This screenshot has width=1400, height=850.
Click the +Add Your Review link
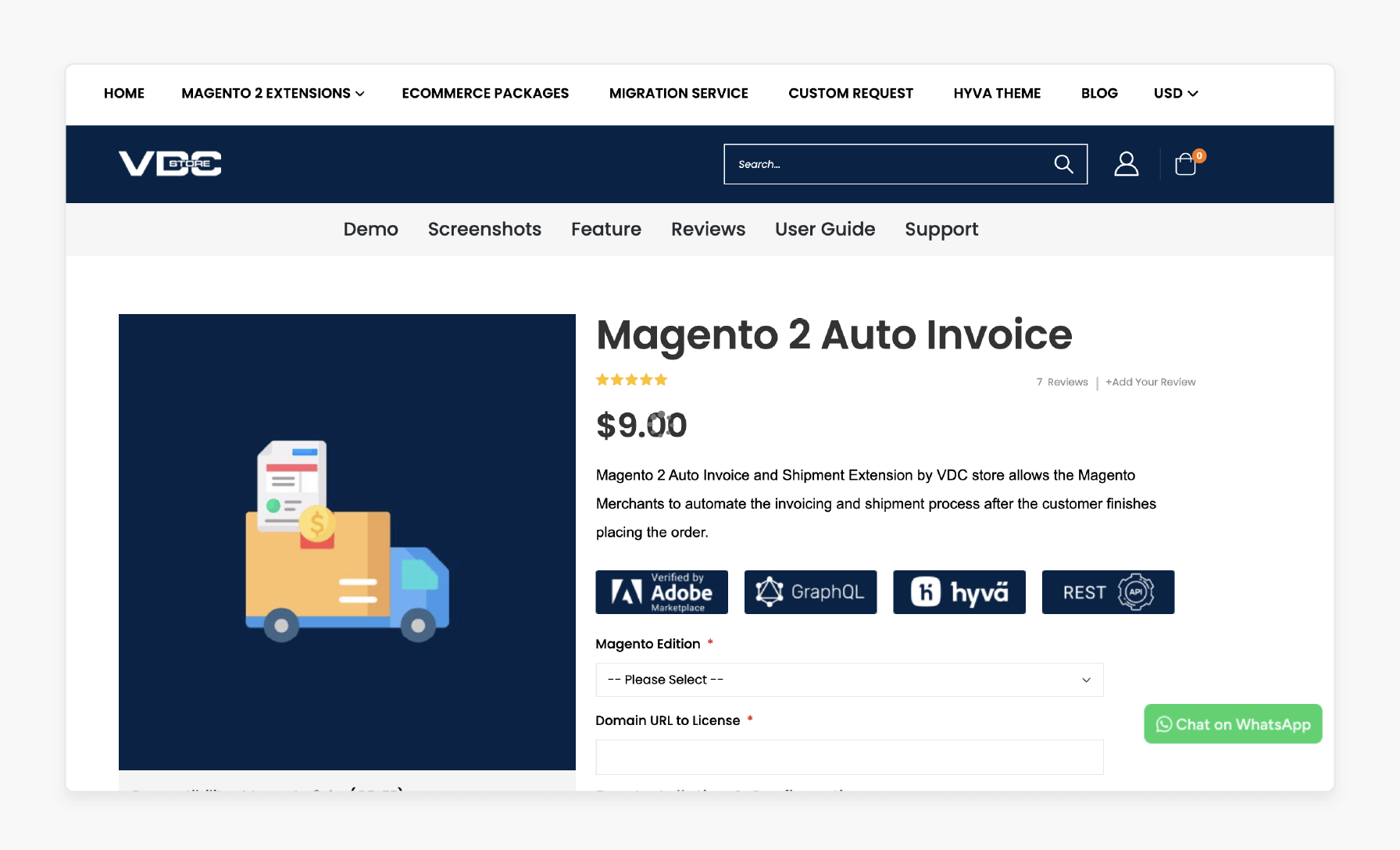[x=1150, y=382]
